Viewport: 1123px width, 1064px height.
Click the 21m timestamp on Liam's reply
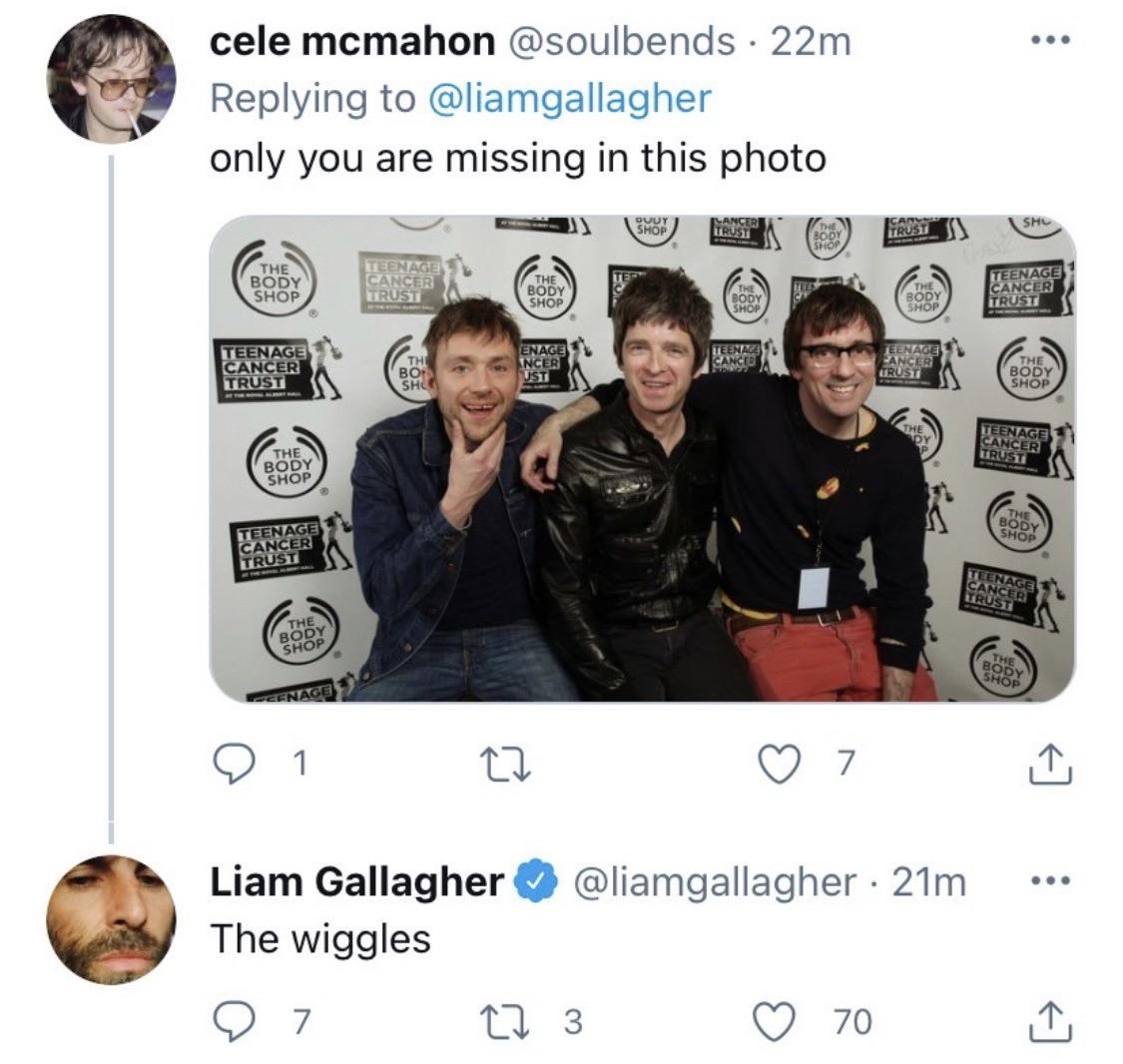click(929, 882)
